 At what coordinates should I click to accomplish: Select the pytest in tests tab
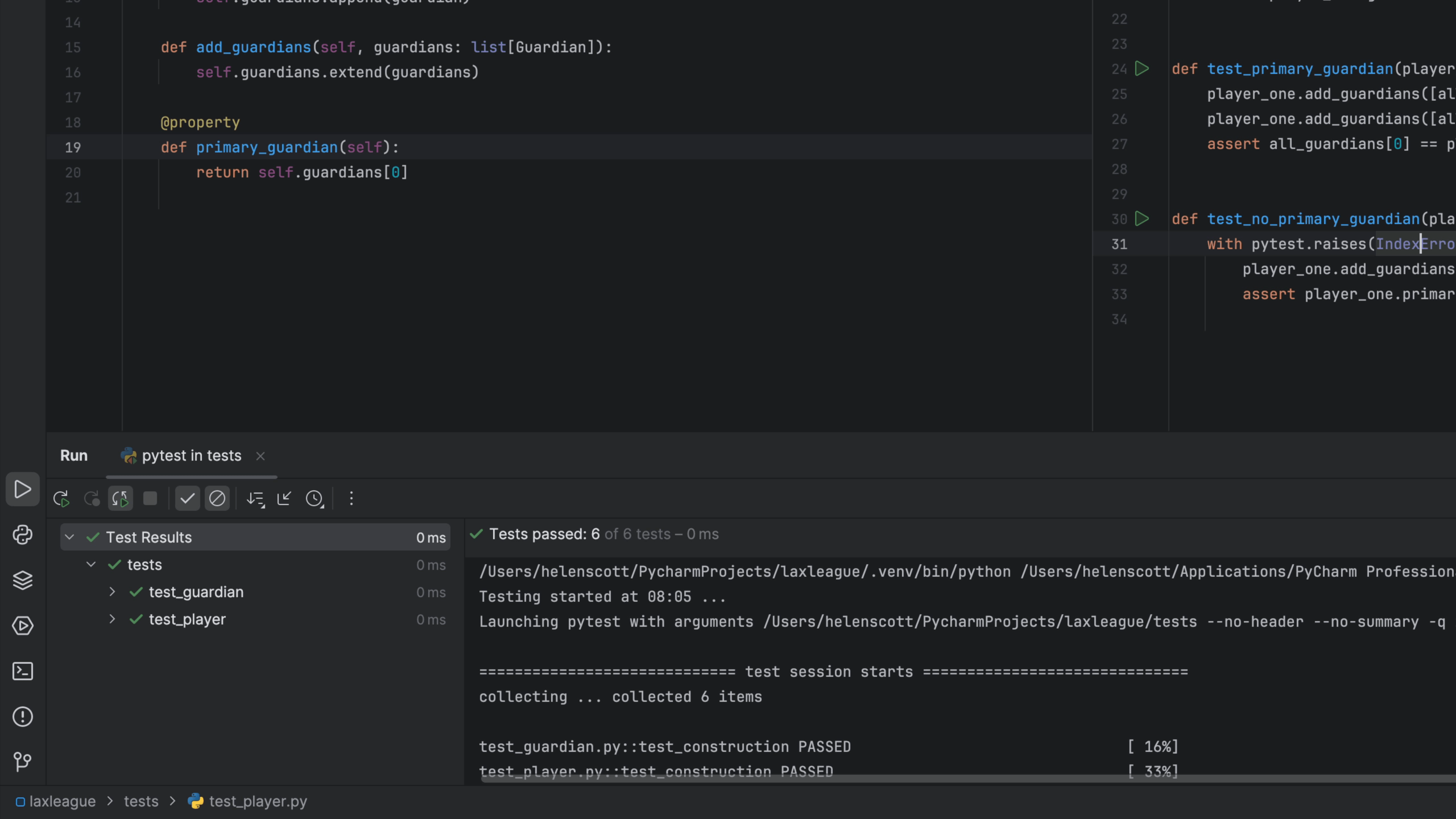(x=191, y=455)
